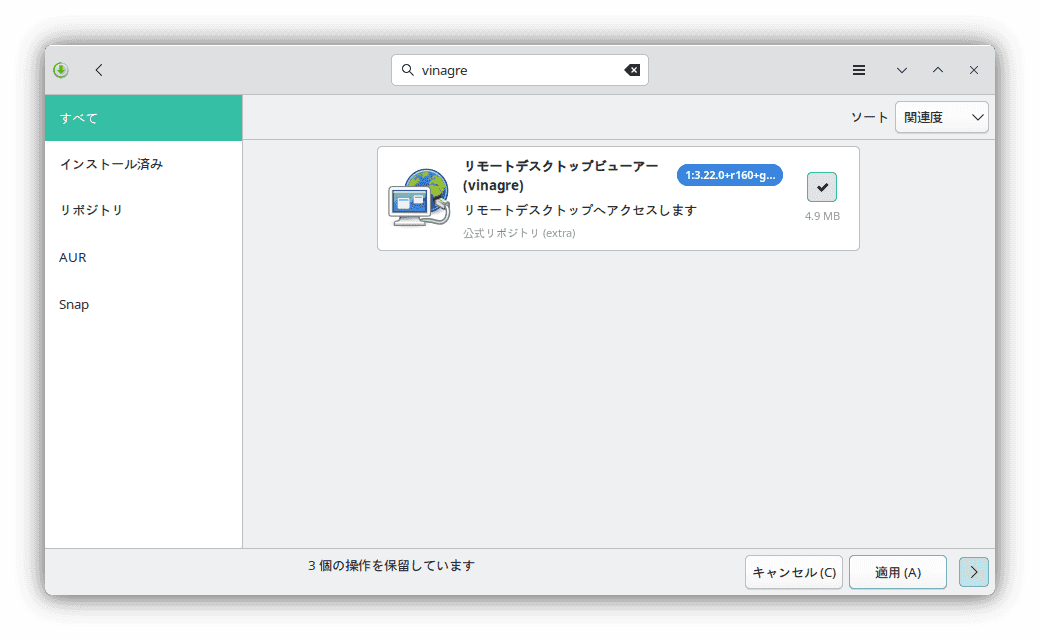The width and height of the screenshot is (1040, 640).
Task: Close the Pamac window
Action: [973, 70]
